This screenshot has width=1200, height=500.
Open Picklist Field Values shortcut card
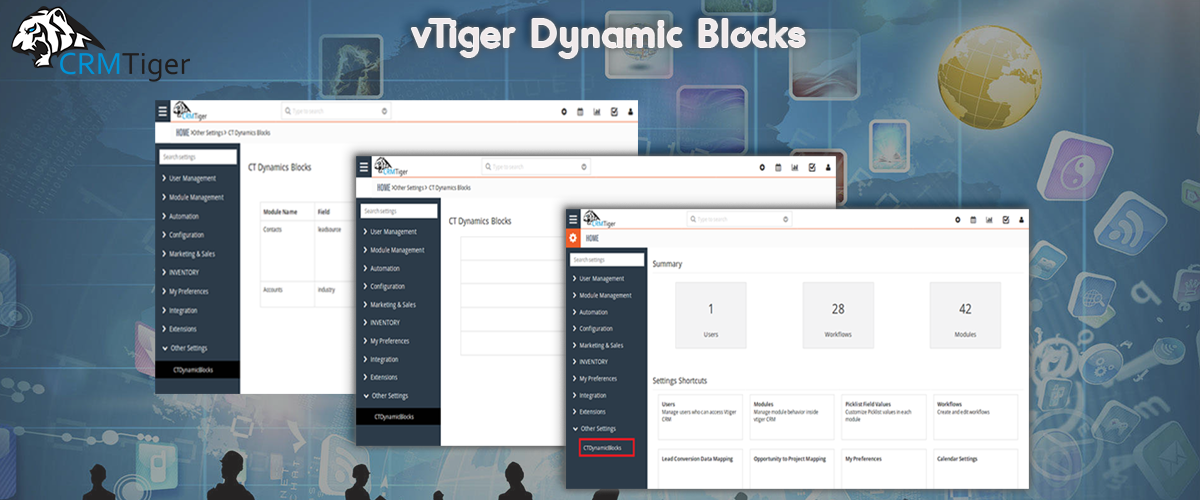click(x=884, y=417)
